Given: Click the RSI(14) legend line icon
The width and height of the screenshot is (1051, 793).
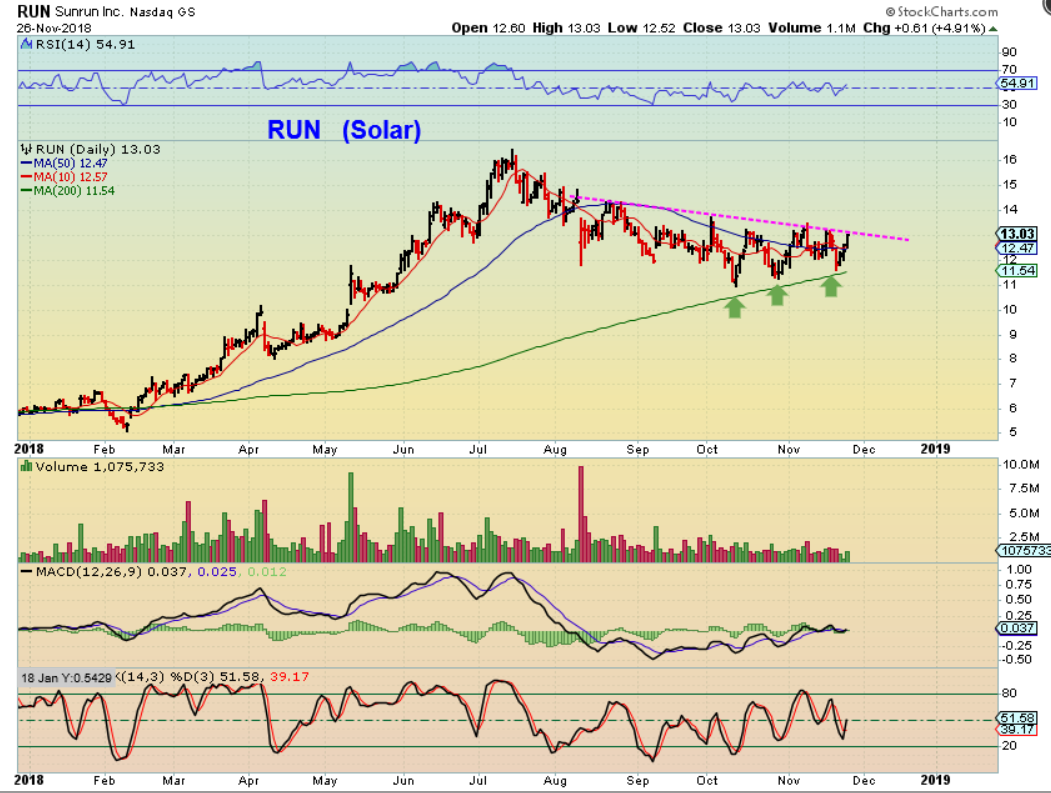Looking at the screenshot, I should click(26, 44).
